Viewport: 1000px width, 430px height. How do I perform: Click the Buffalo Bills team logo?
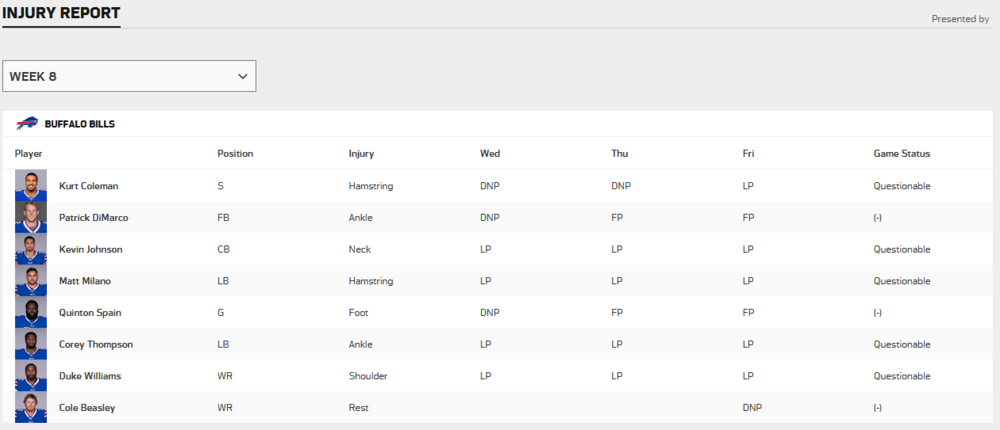click(27, 123)
